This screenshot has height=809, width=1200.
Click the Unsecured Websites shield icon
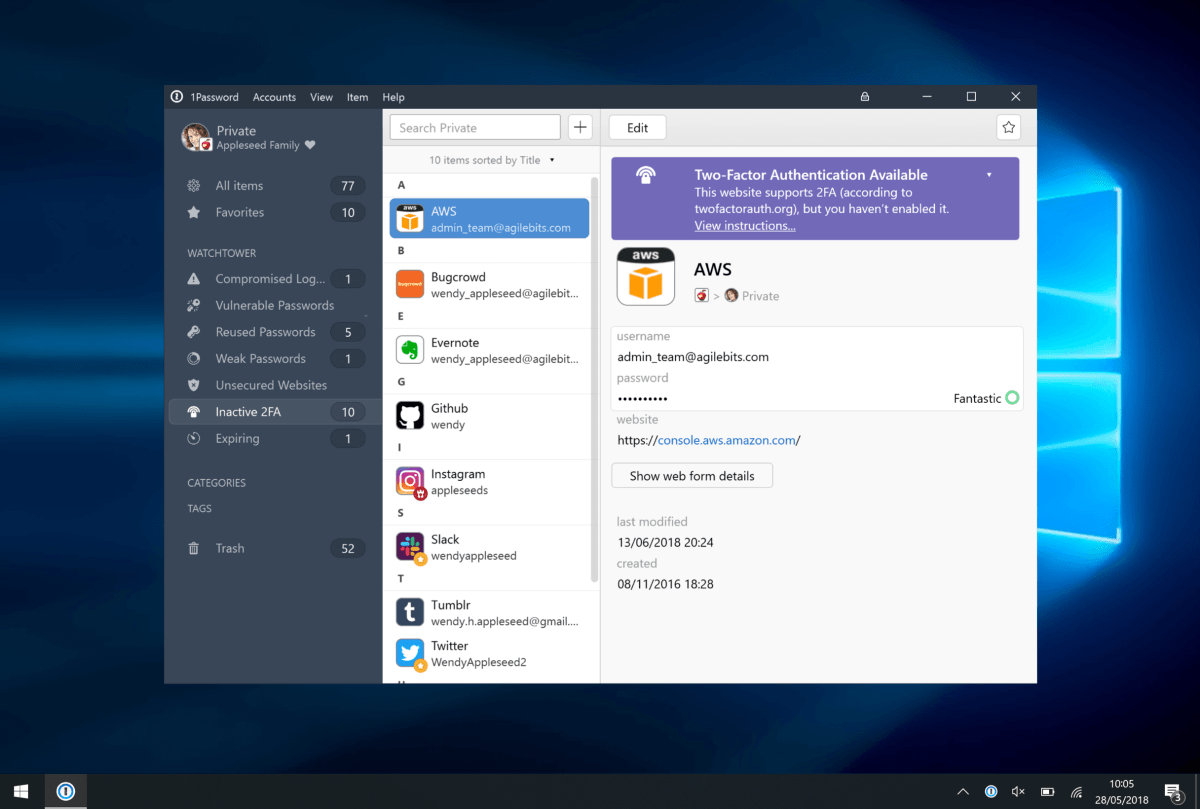(x=194, y=385)
